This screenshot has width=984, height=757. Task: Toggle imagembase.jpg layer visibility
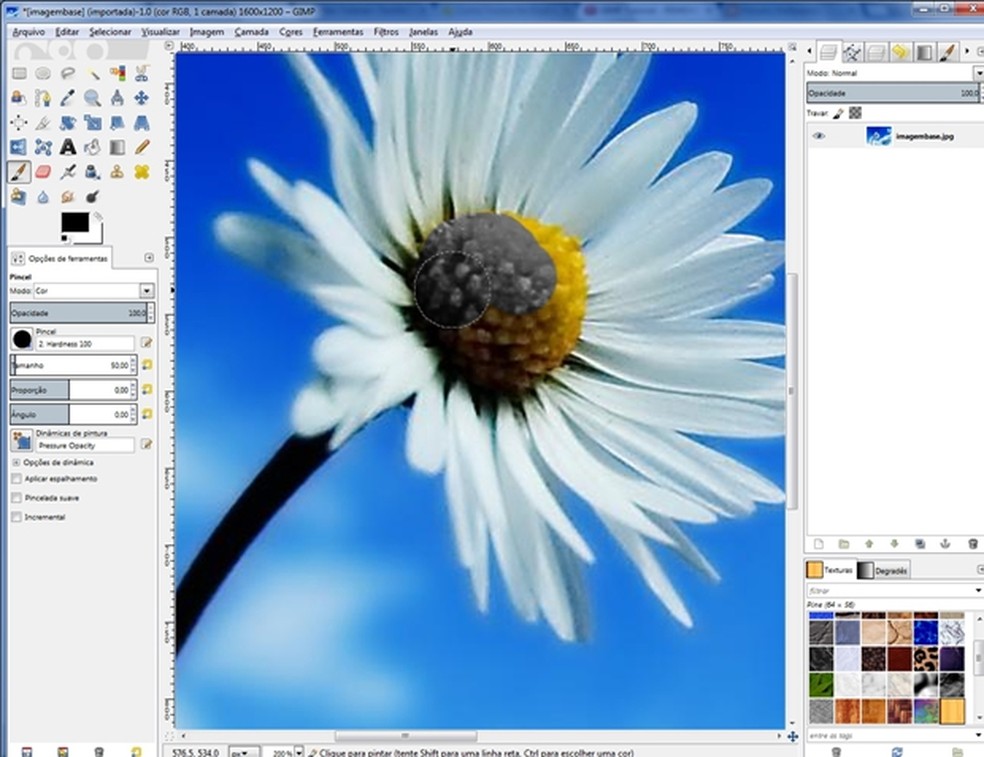point(820,135)
